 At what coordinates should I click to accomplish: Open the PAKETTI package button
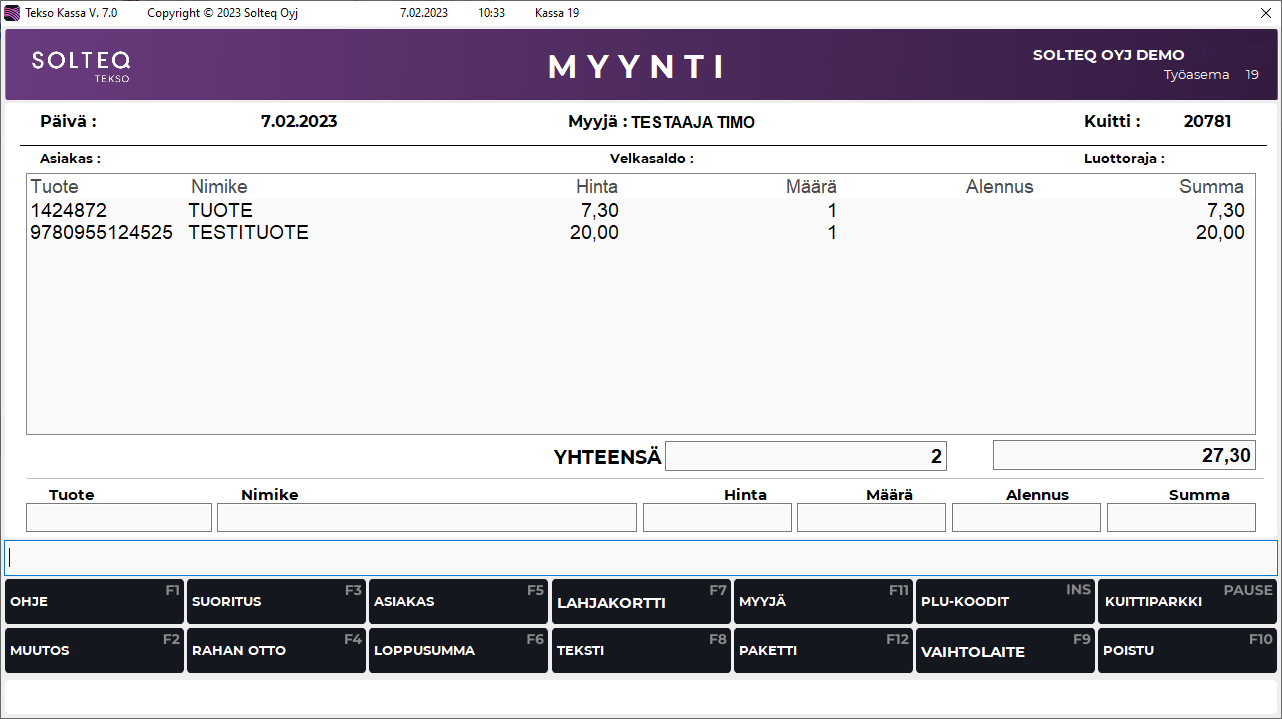tap(822, 650)
